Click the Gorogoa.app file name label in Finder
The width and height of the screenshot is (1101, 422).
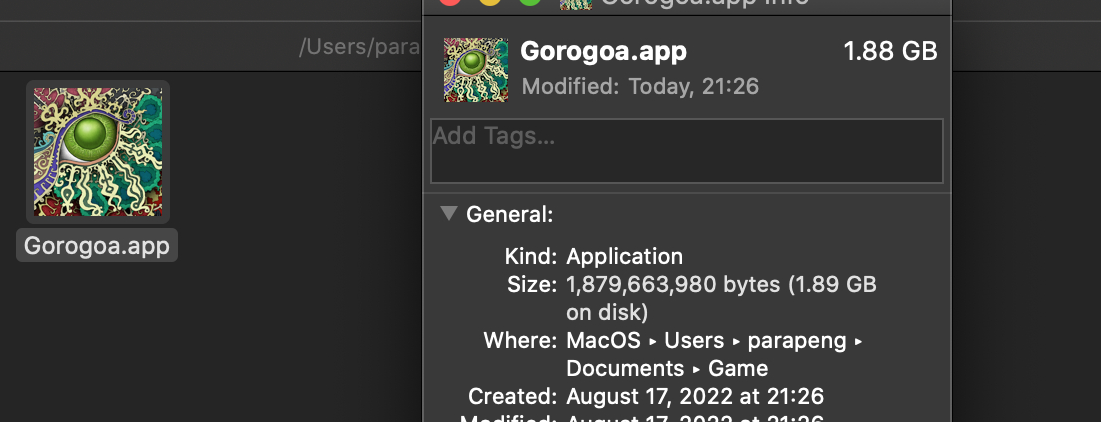point(97,246)
